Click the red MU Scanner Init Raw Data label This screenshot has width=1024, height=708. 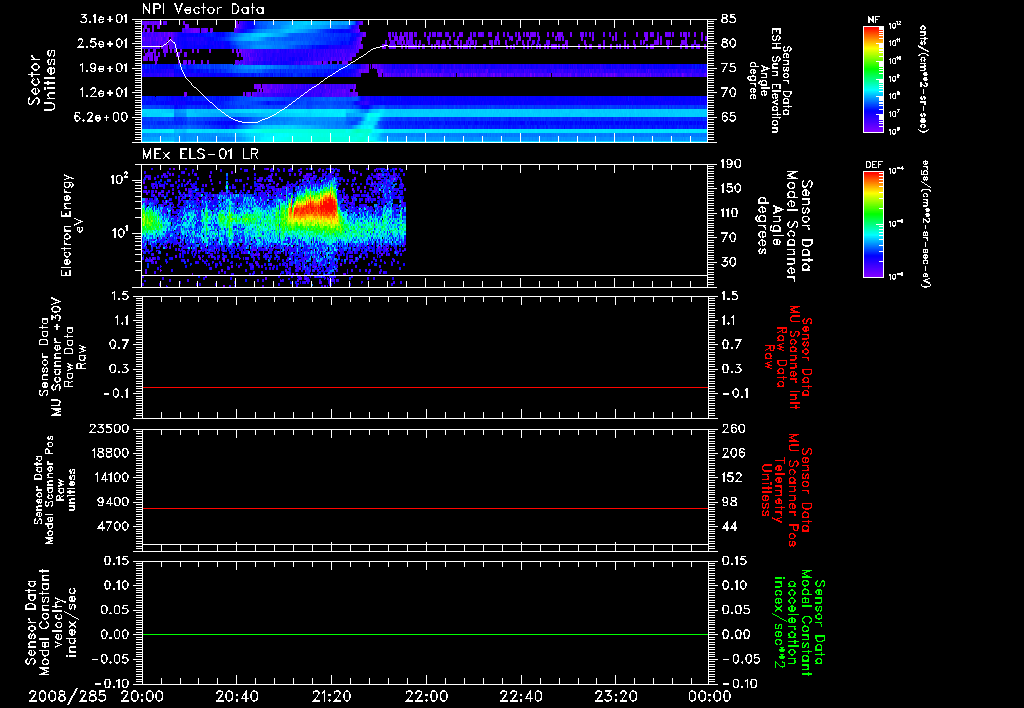pos(788,357)
